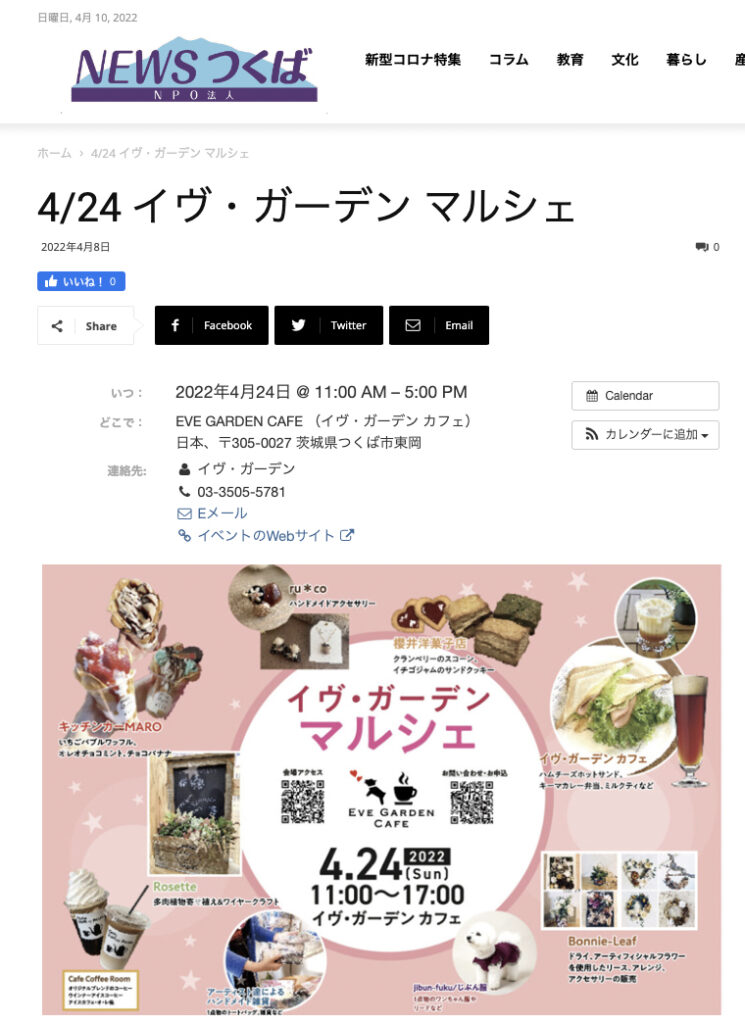Click the RSS icon beside カレンダーに追加
745x1024 pixels.
click(x=592, y=434)
